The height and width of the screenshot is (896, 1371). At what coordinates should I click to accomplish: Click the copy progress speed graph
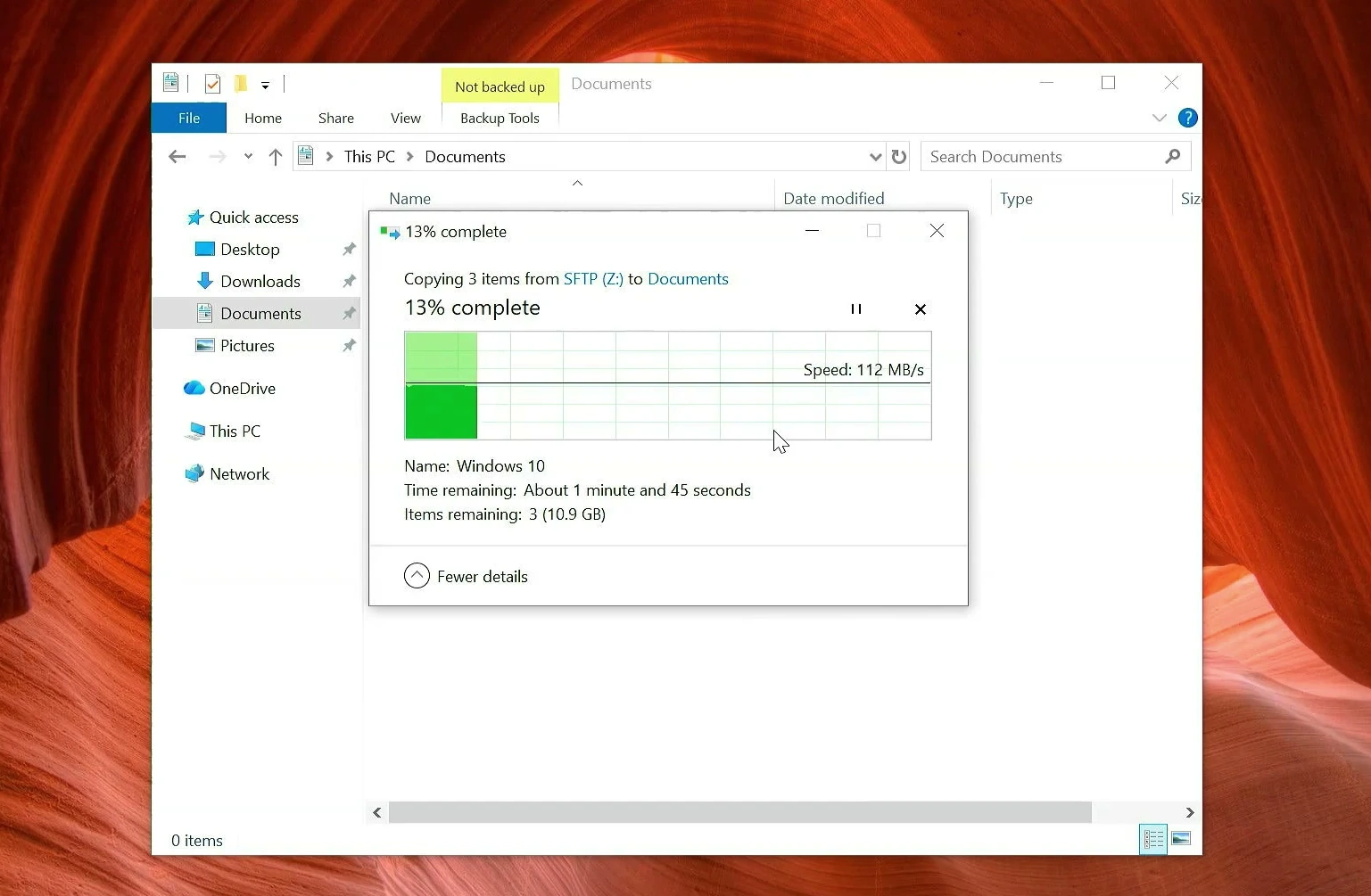[x=668, y=385]
